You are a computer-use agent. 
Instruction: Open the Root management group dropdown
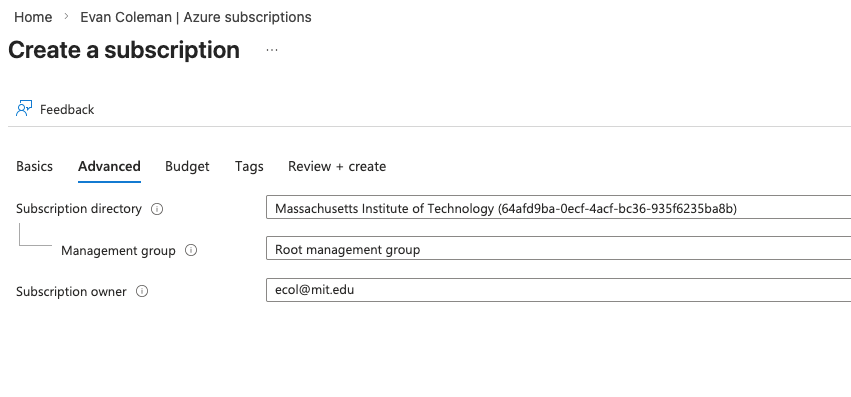click(x=558, y=248)
